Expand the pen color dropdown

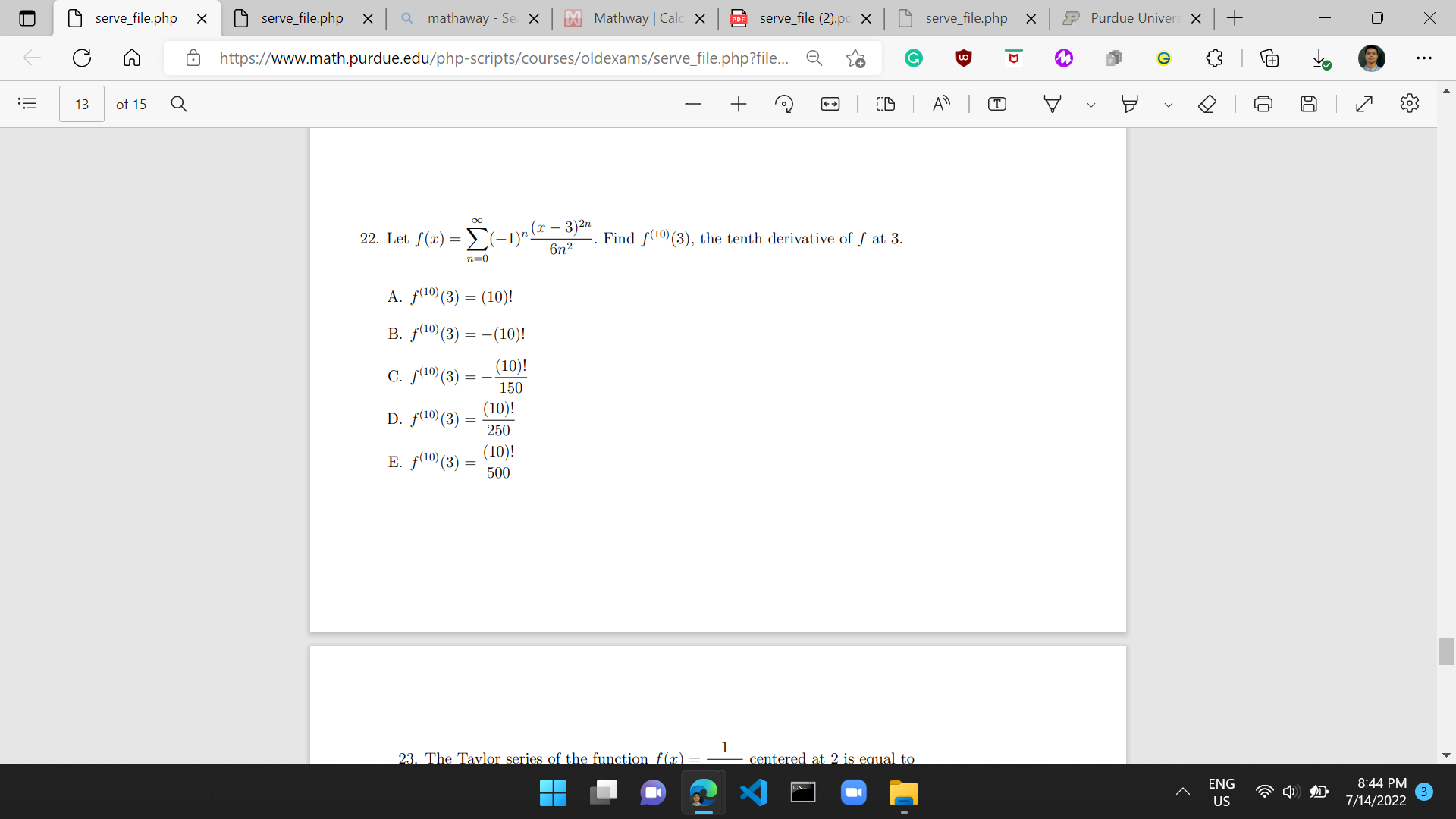[1091, 104]
